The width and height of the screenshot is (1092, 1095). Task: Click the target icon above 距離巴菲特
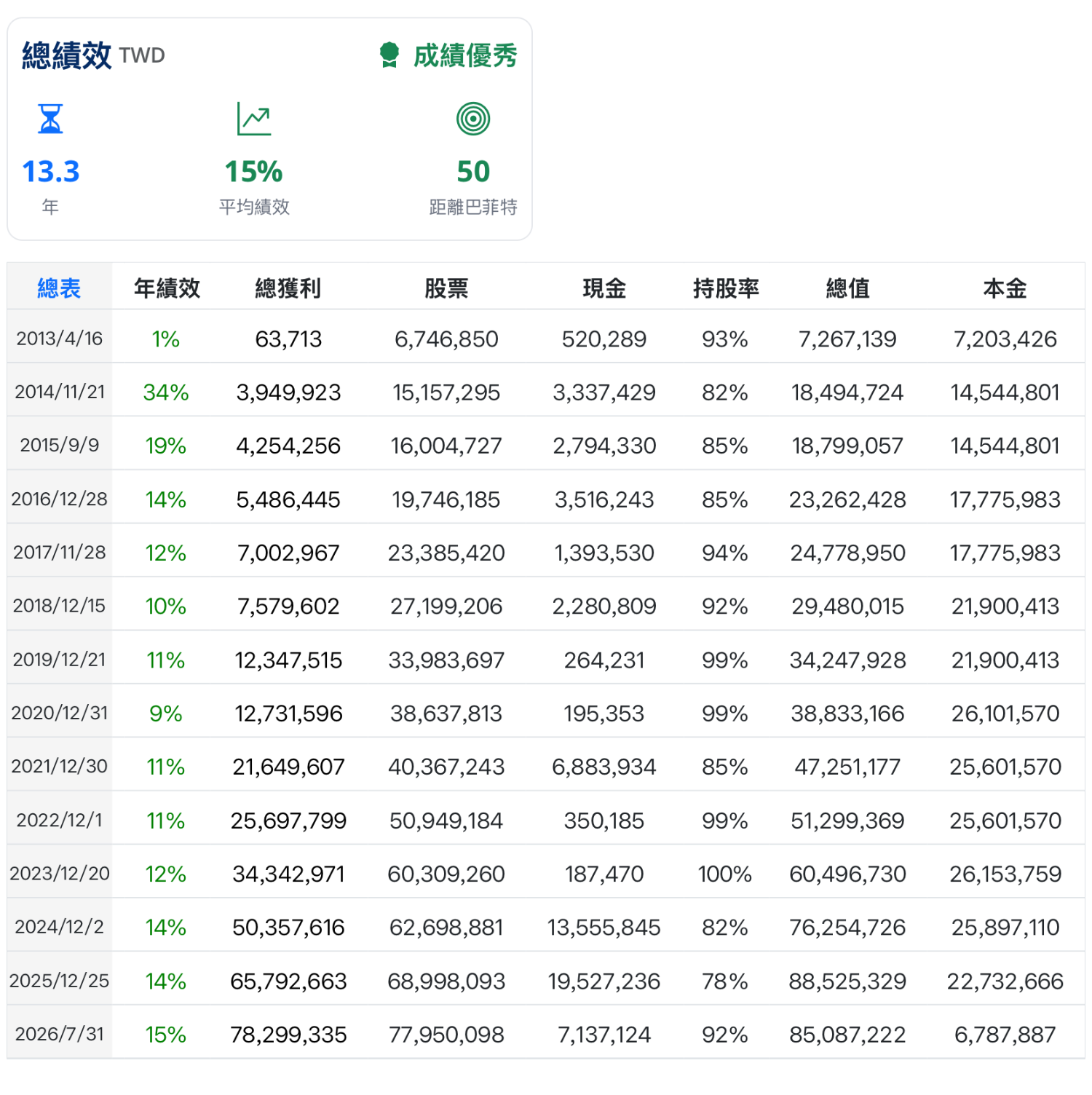pyautogui.click(x=473, y=119)
